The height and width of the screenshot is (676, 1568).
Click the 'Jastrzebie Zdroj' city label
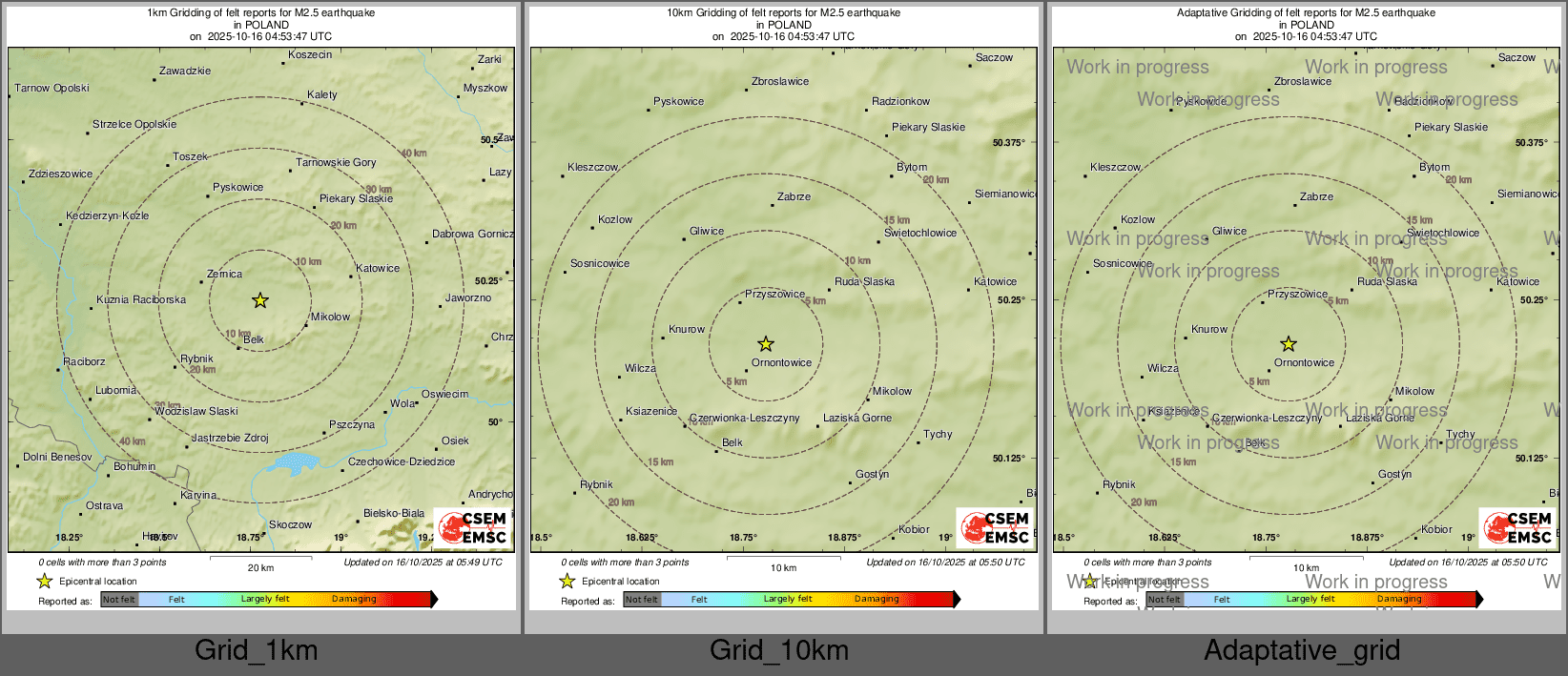pos(230,439)
